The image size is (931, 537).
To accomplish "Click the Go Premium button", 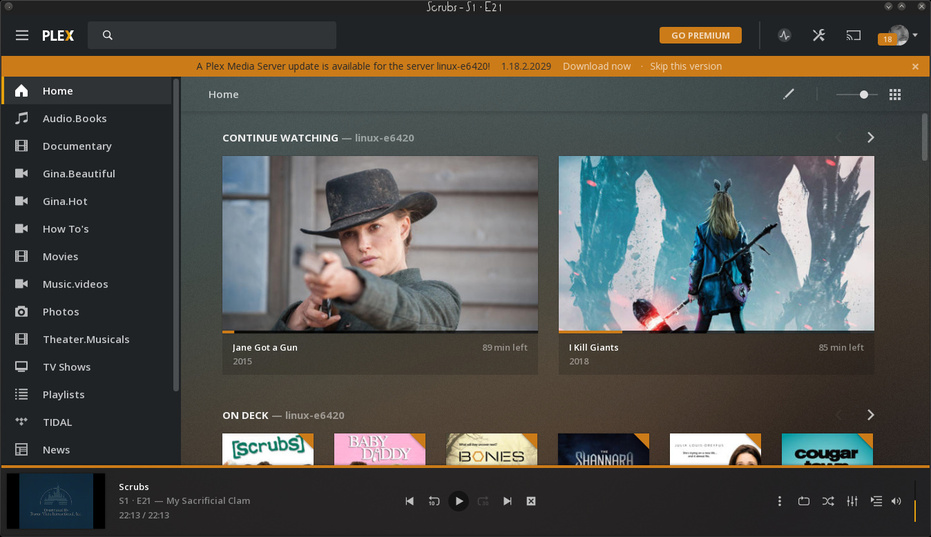I will pos(701,35).
